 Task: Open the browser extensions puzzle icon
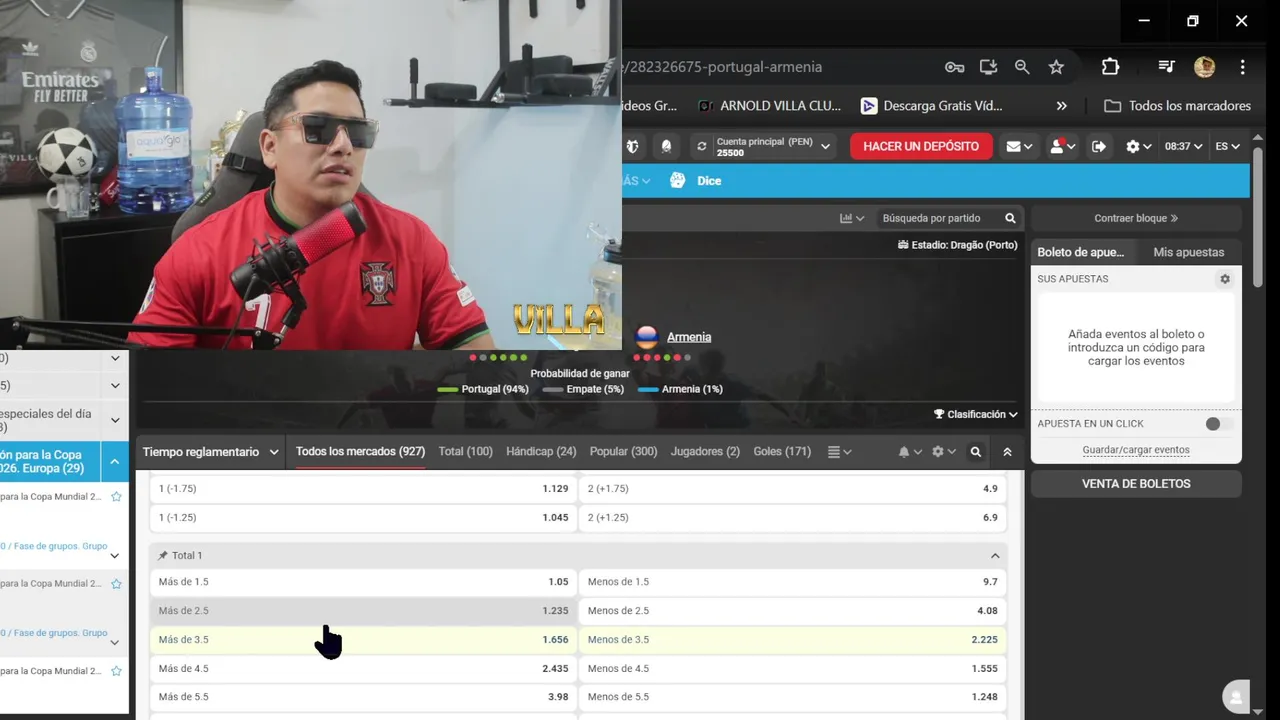click(x=1110, y=67)
